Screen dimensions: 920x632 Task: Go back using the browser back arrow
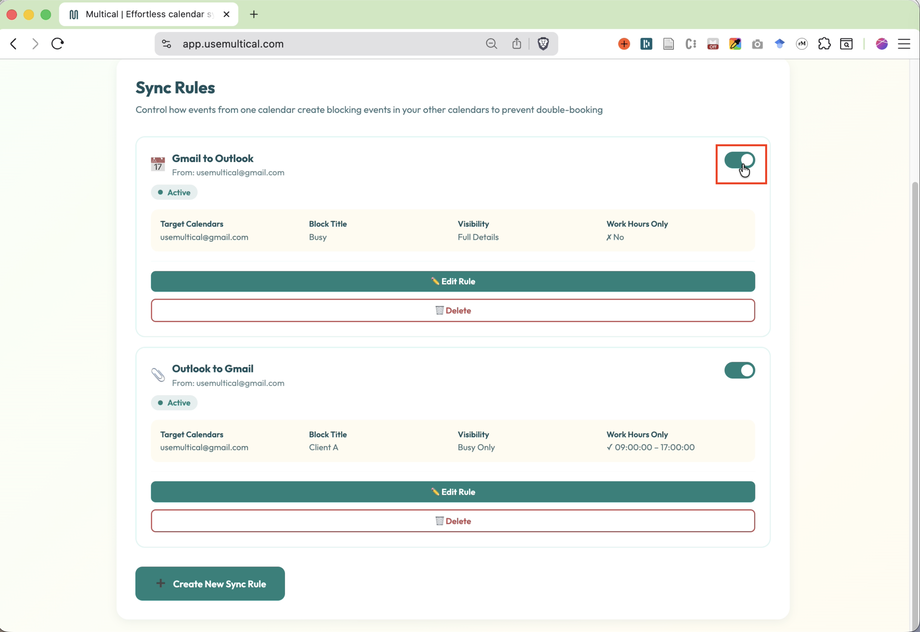coord(13,43)
